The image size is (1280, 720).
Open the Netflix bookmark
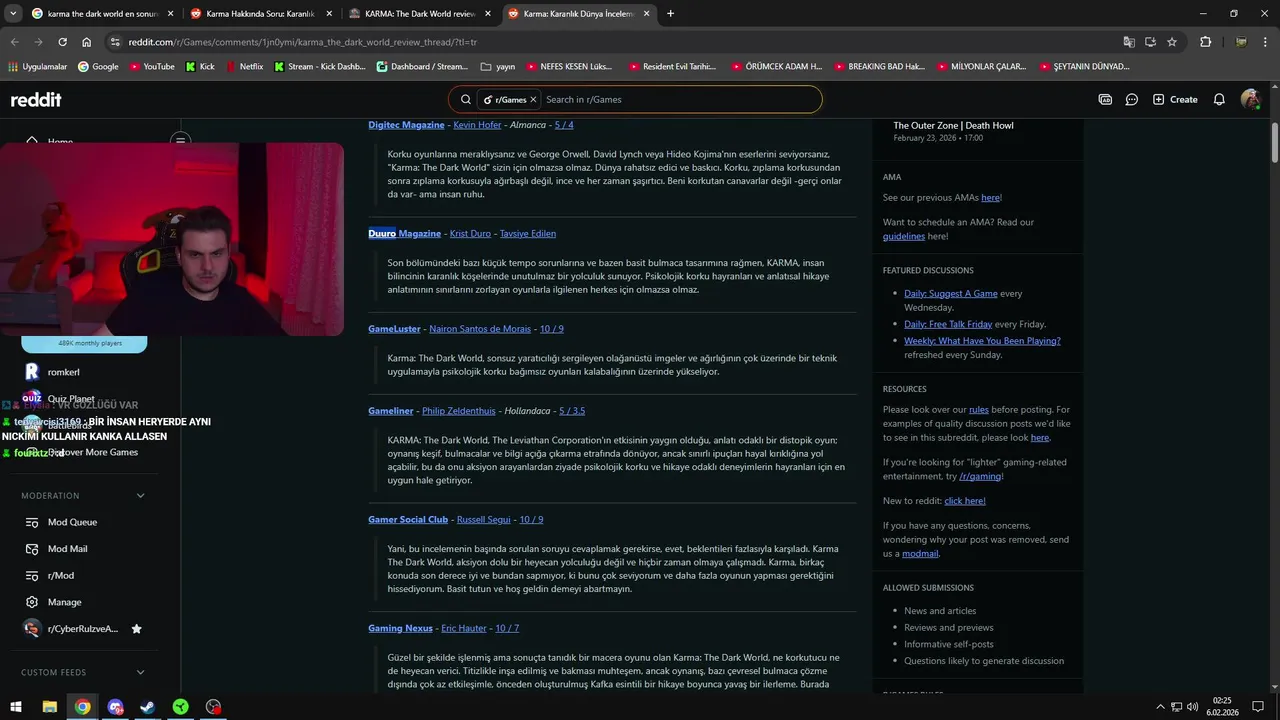tap(244, 67)
